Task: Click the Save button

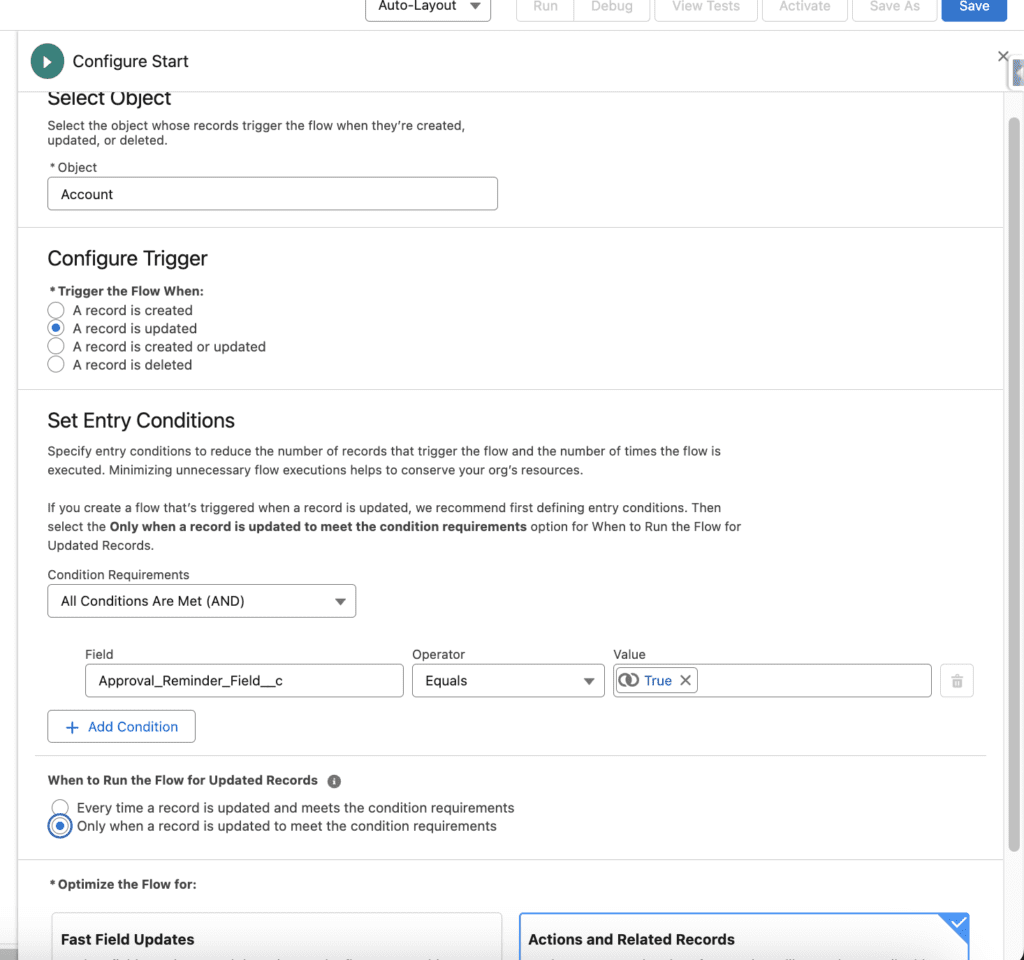Action: [x=973, y=7]
